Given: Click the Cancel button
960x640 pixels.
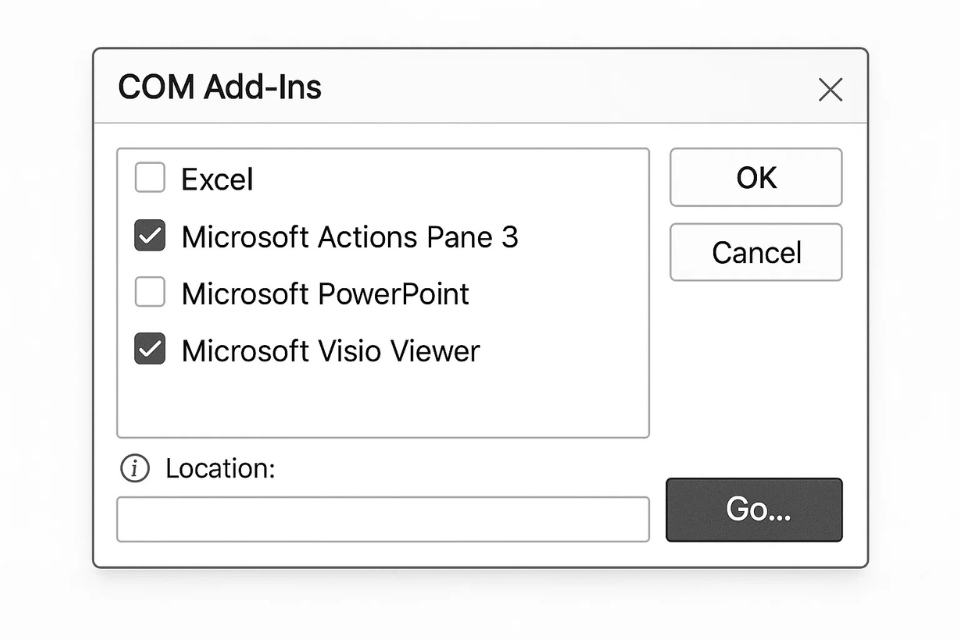Looking at the screenshot, I should pos(756,252).
